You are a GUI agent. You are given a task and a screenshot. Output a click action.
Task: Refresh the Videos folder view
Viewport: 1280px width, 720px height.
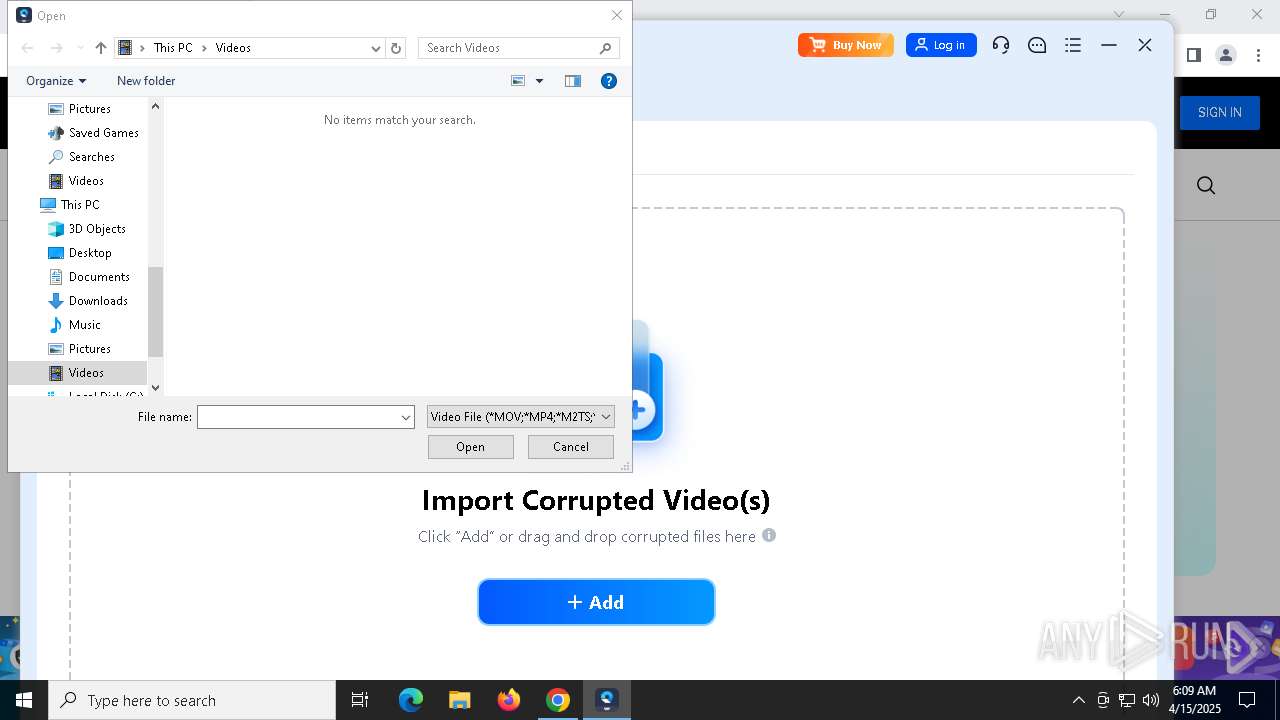click(x=396, y=48)
